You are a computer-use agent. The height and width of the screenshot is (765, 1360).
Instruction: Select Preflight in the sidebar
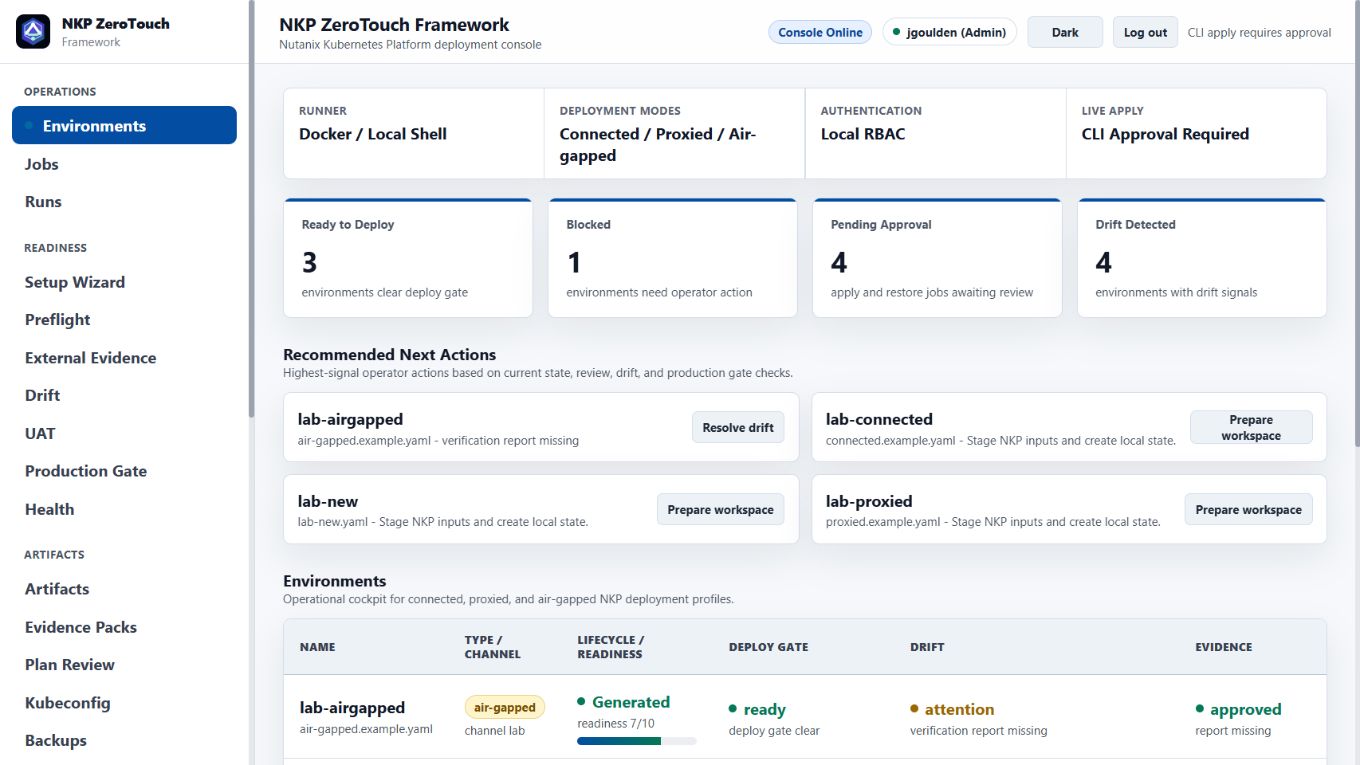[58, 319]
